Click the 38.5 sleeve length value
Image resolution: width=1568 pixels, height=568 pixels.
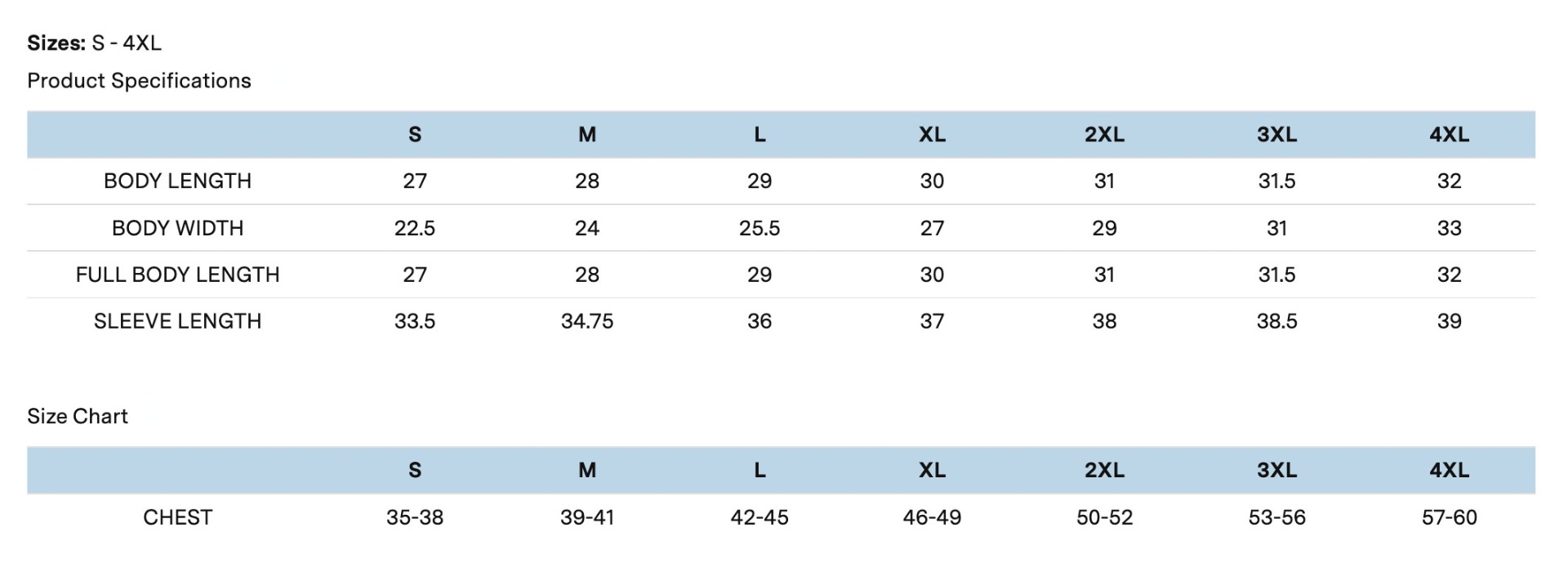pos(1276,321)
